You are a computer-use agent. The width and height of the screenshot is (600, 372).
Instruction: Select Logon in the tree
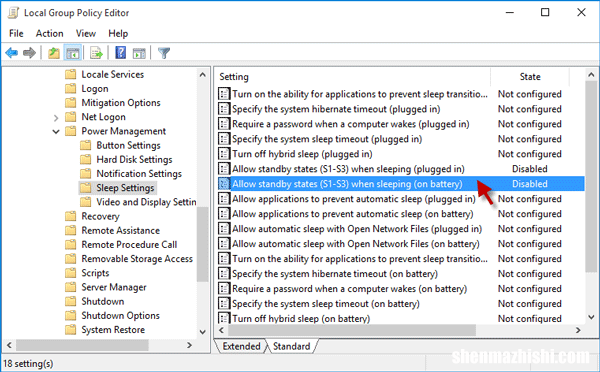95,89
